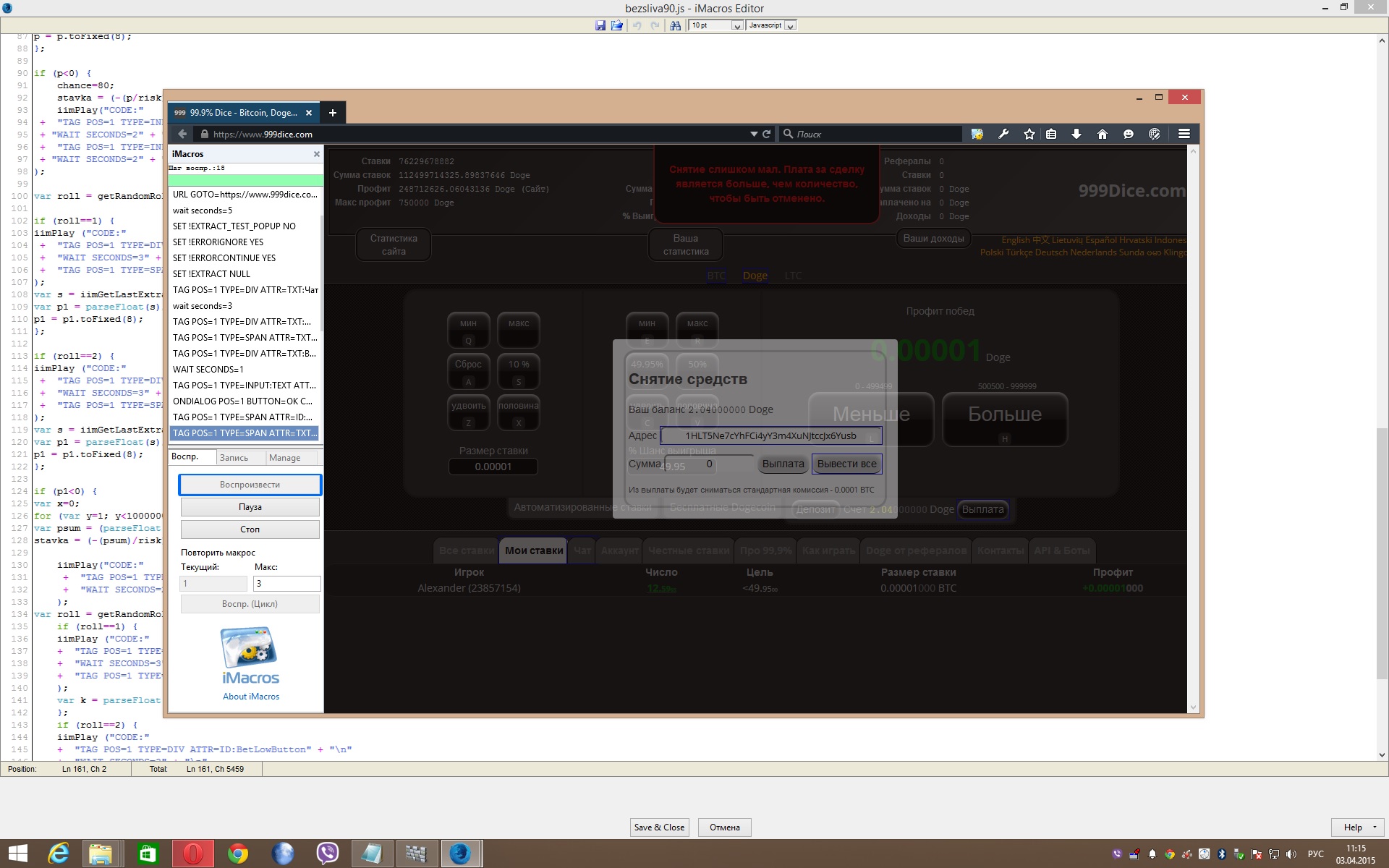Click the wrench developer tools icon
The image size is (1389, 868).
[x=1003, y=134]
